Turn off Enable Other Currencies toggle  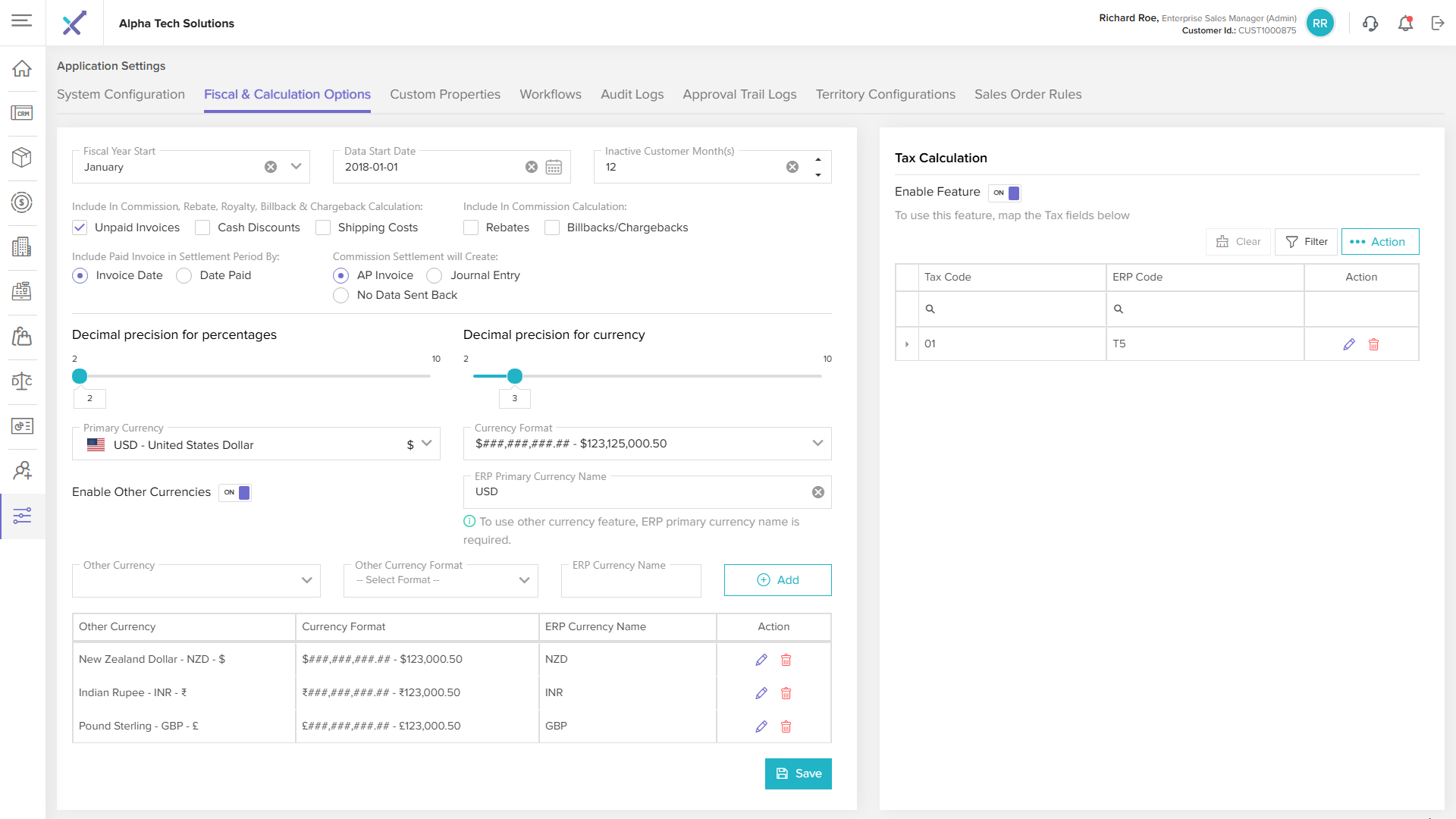[x=236, y=492]
